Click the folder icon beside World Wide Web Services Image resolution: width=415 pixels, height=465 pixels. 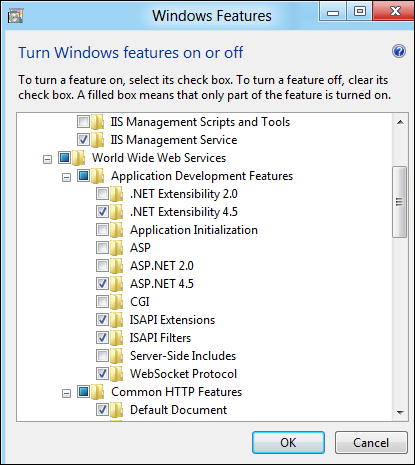click(x=78, y=158)
